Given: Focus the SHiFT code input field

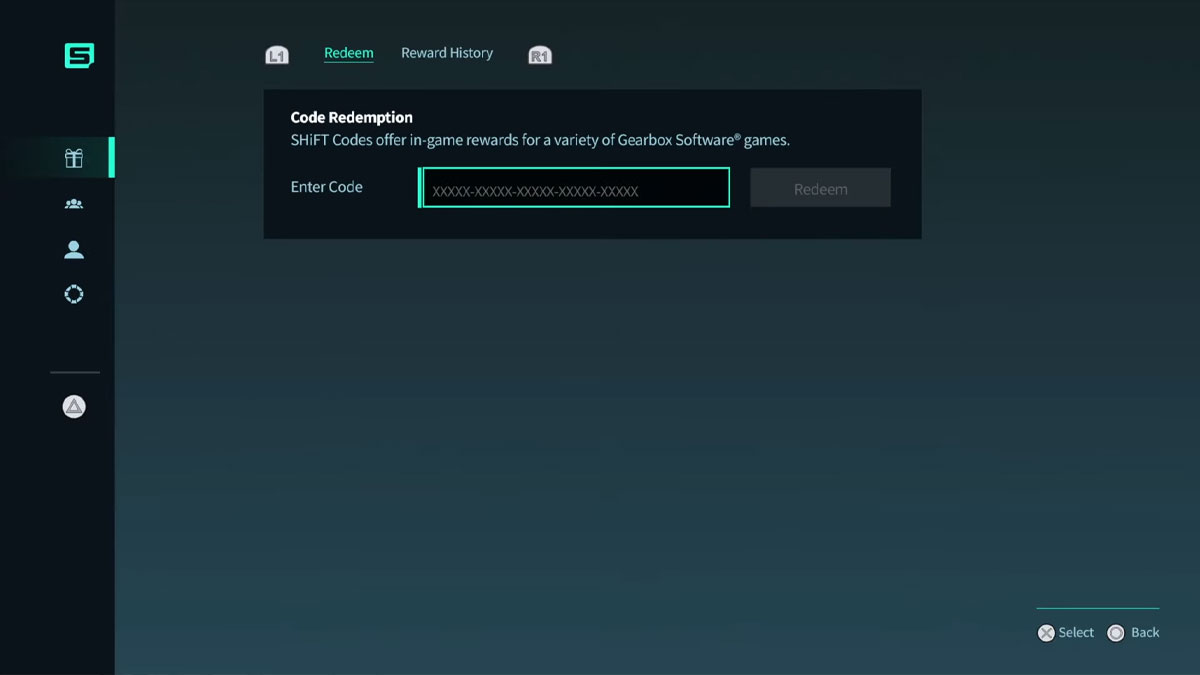Looking at the screenshot, I should coord(575,189).
